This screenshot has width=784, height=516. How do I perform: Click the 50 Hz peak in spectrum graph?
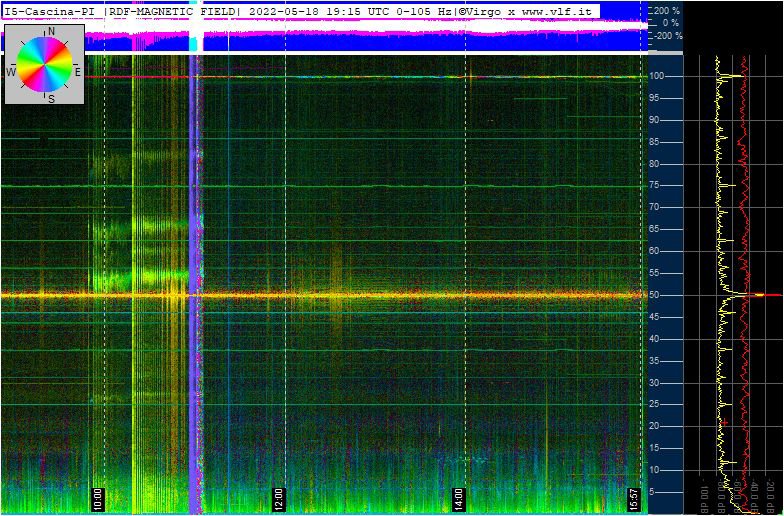[x=760, y=295]
